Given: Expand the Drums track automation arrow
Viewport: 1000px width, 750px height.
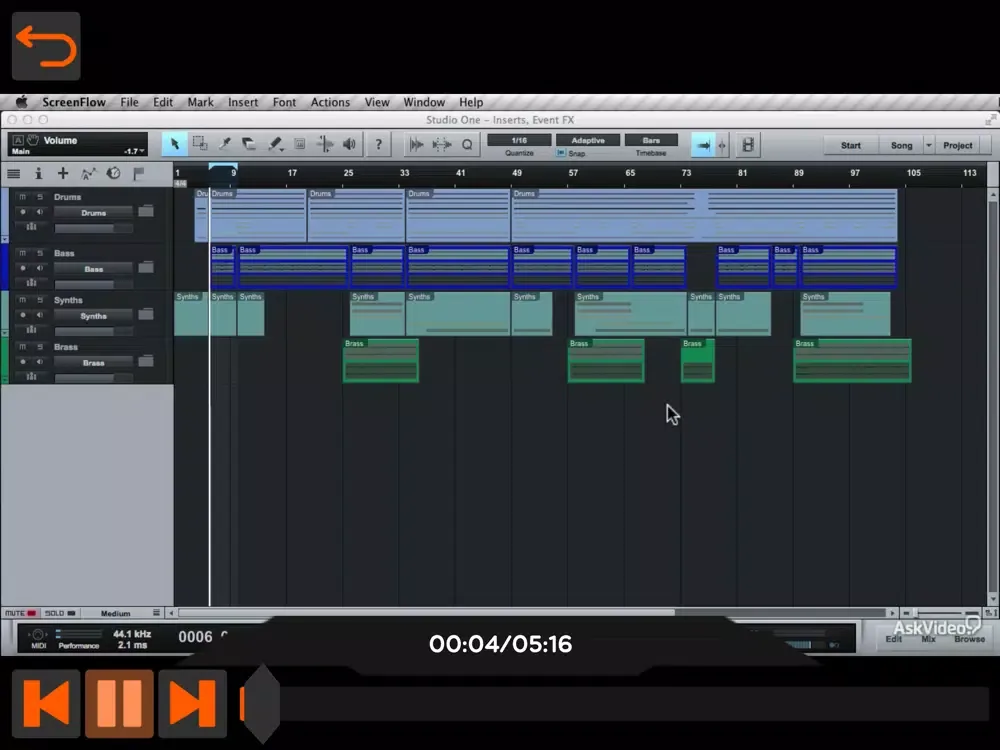Looking at the screenshot, I should (4, 240).
